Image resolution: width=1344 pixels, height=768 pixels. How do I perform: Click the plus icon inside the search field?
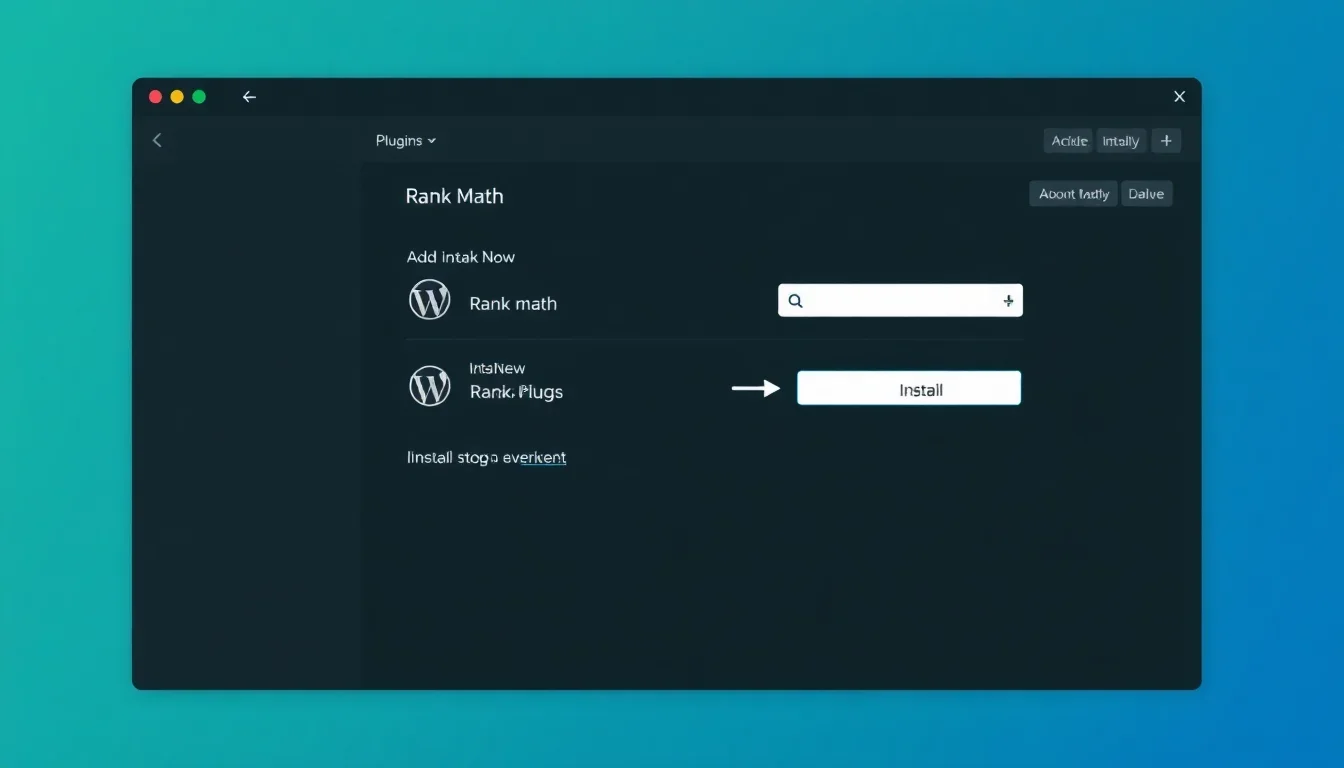pos(1008,301)
